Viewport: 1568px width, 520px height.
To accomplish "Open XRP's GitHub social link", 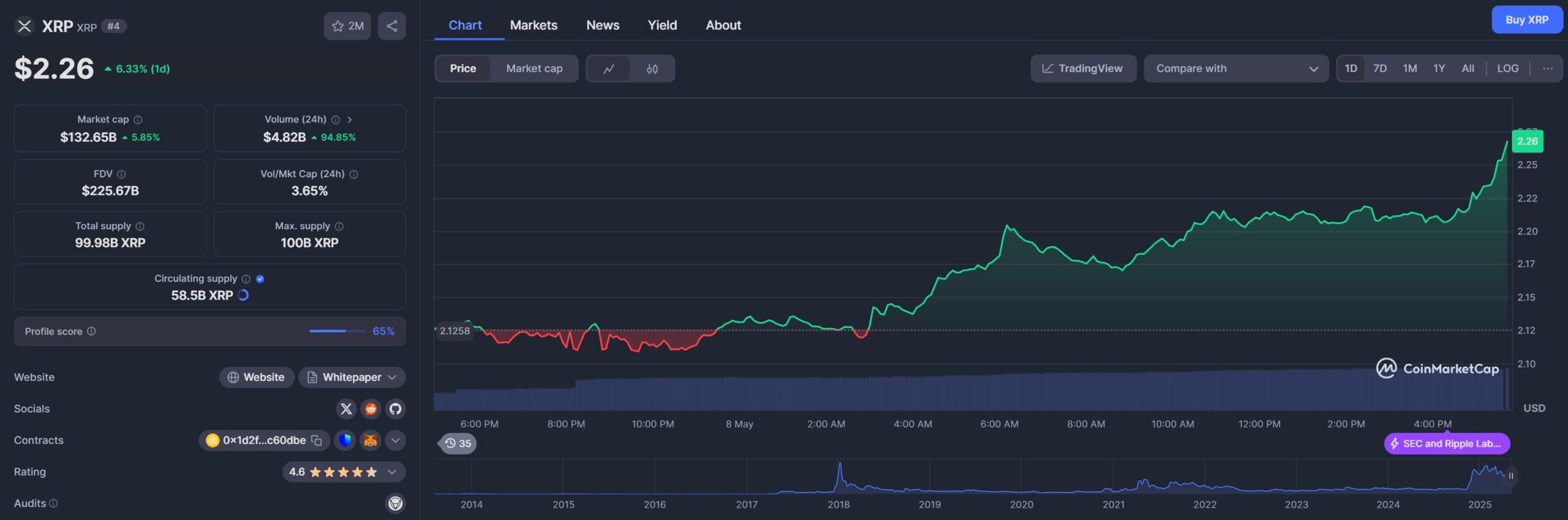I will click(x=396, y=409).
